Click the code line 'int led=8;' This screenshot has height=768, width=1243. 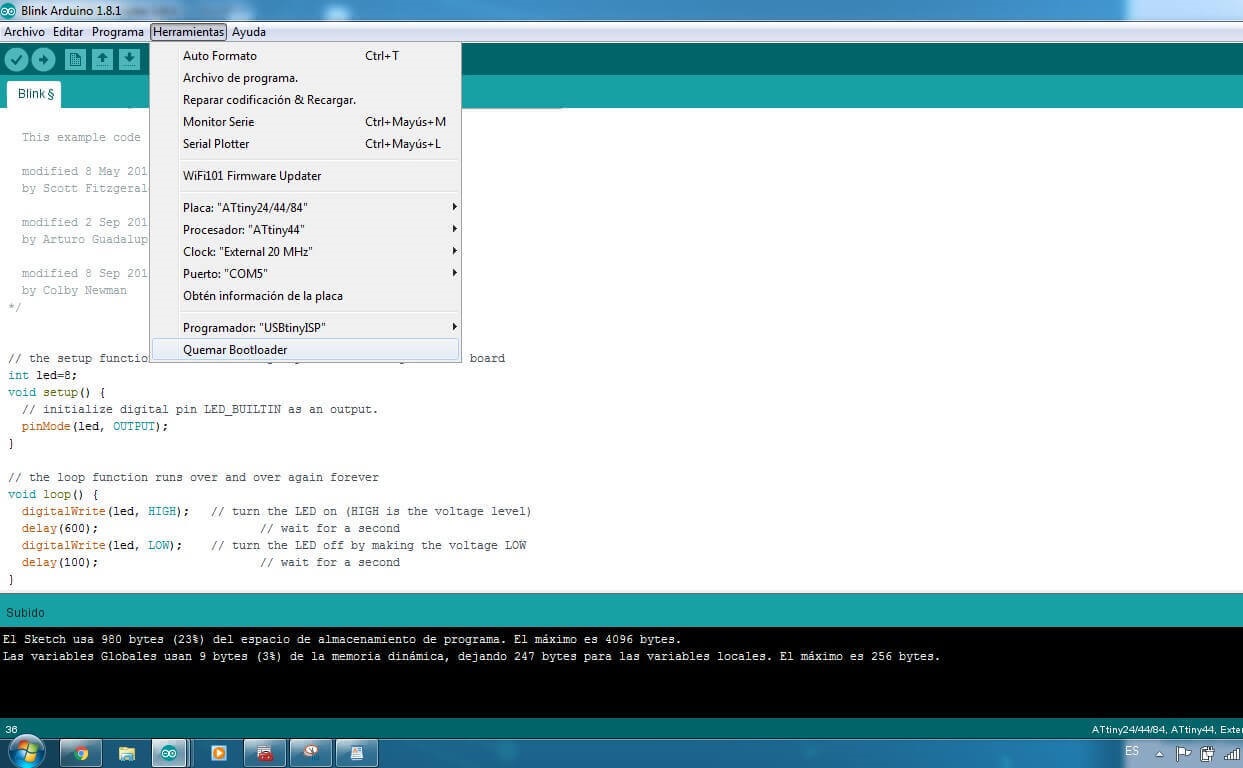coord(42,375)
